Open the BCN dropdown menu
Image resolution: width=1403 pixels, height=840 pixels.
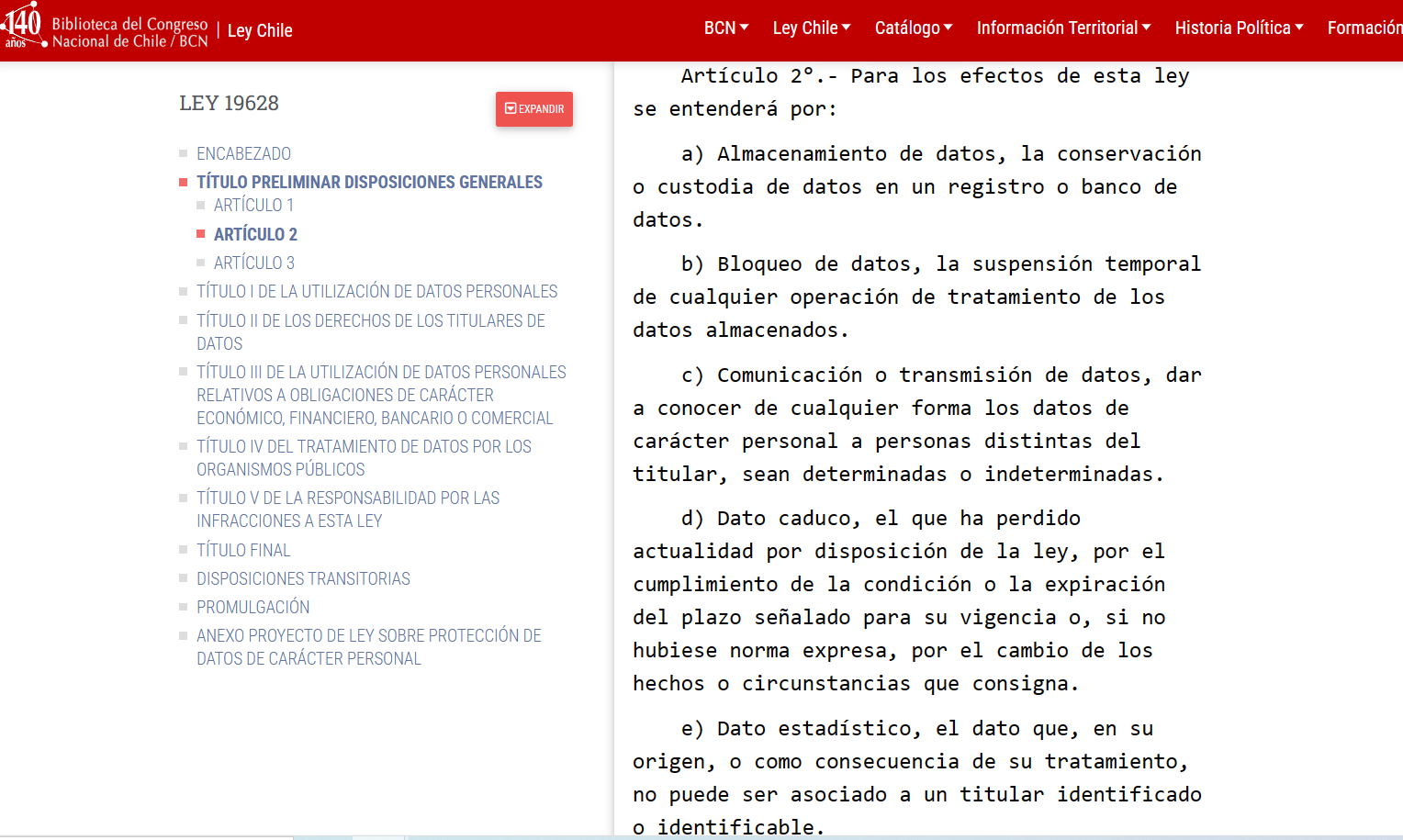pyautogui.click(x=726, y=28)
